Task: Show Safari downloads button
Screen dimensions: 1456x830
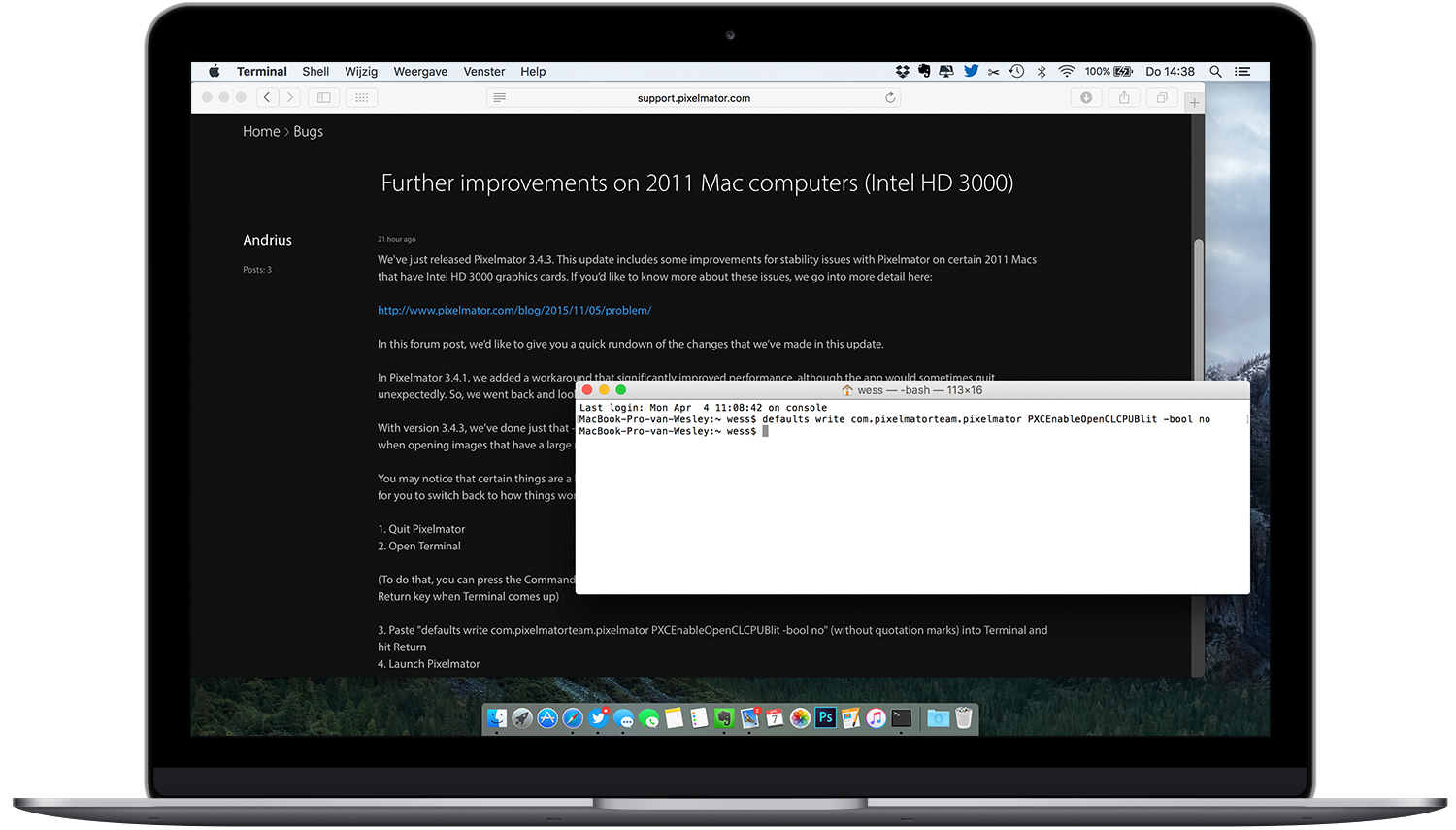Action: click(1086, 97)
